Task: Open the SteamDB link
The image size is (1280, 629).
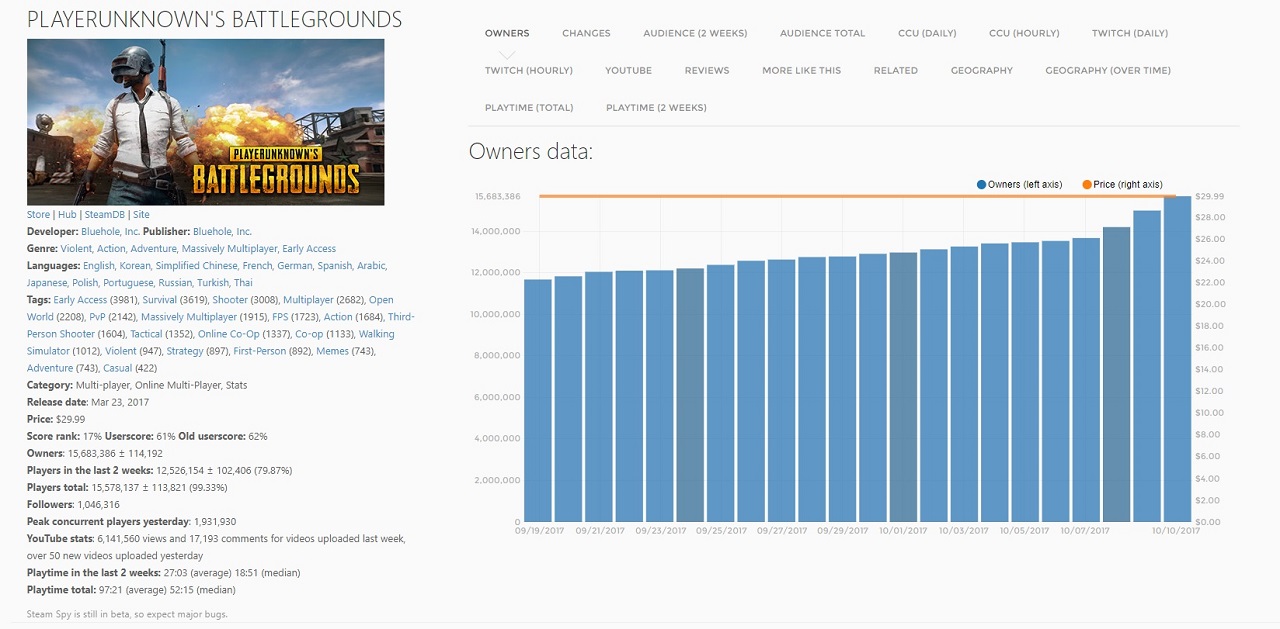Action: (104, 214)
